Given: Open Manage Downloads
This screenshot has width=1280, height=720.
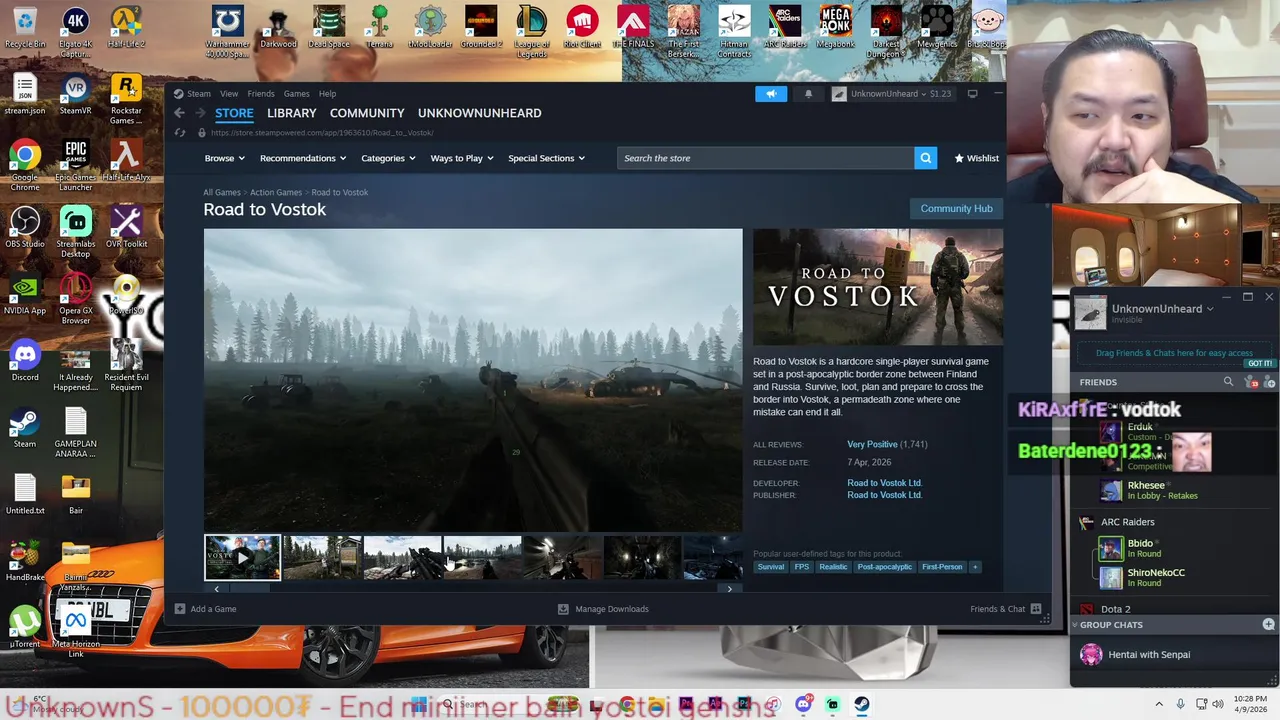Looking at the screenshot, I should point(603,609).
